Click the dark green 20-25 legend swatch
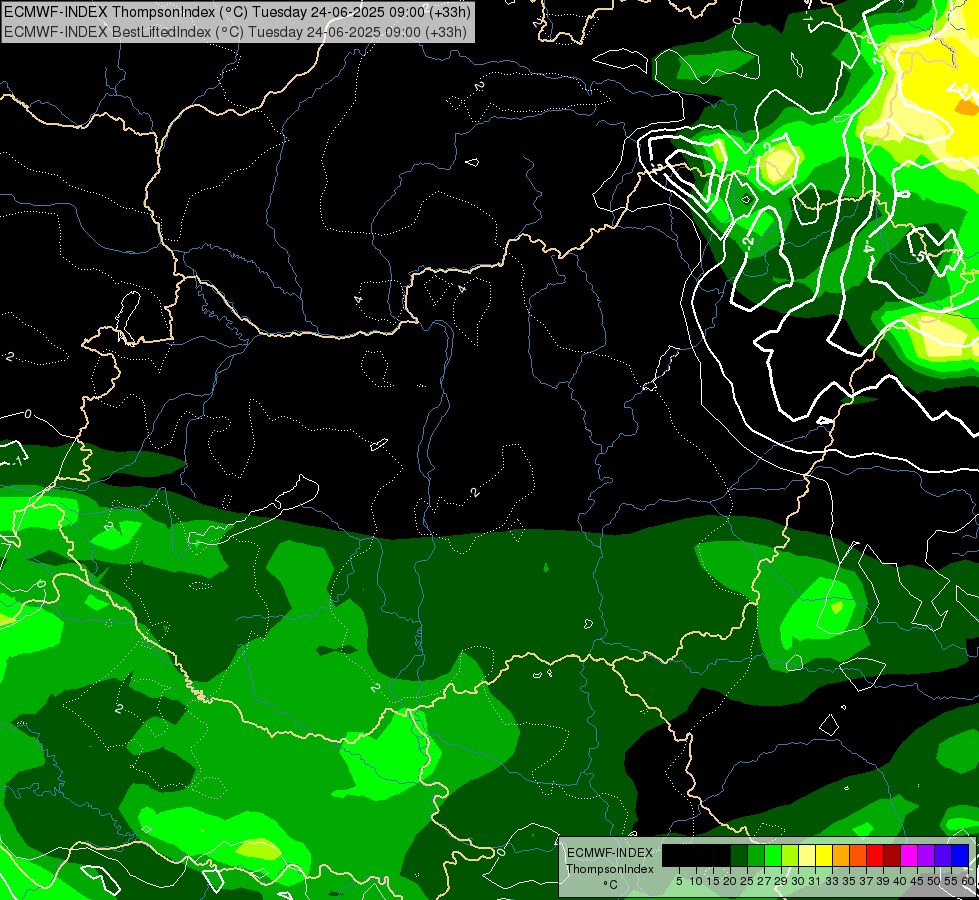The image size is (979, 900). 739,855
